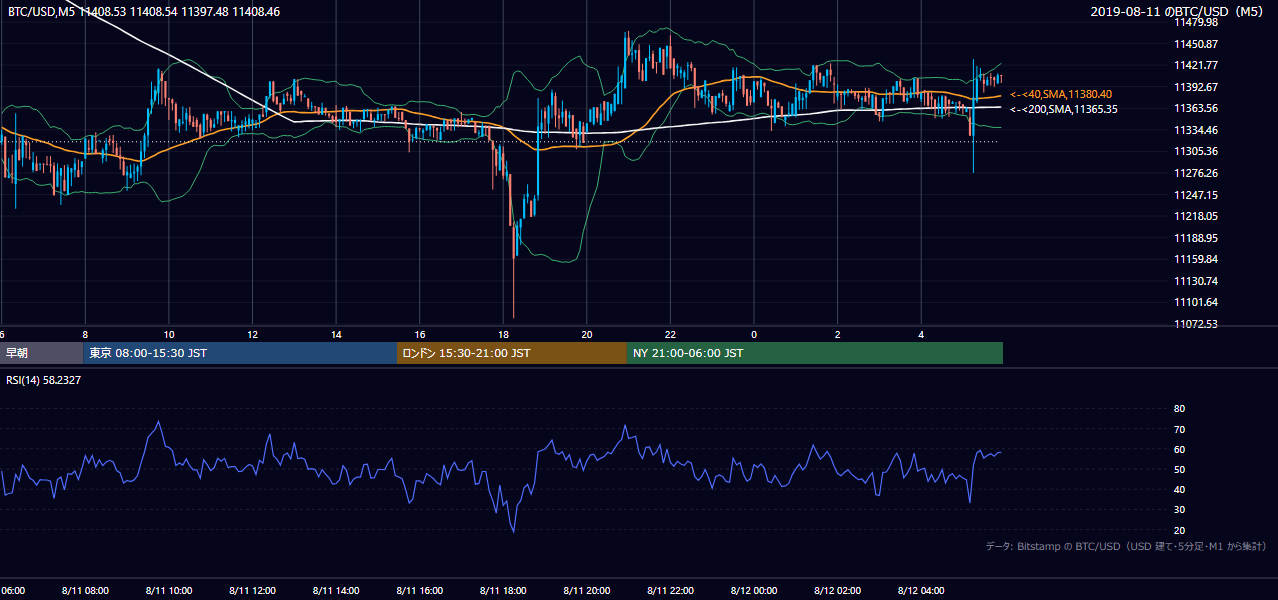The image size is (1278, 600).
Task: Click the 8/12 00:00 time axis label
Action: (x=754, y=591)
